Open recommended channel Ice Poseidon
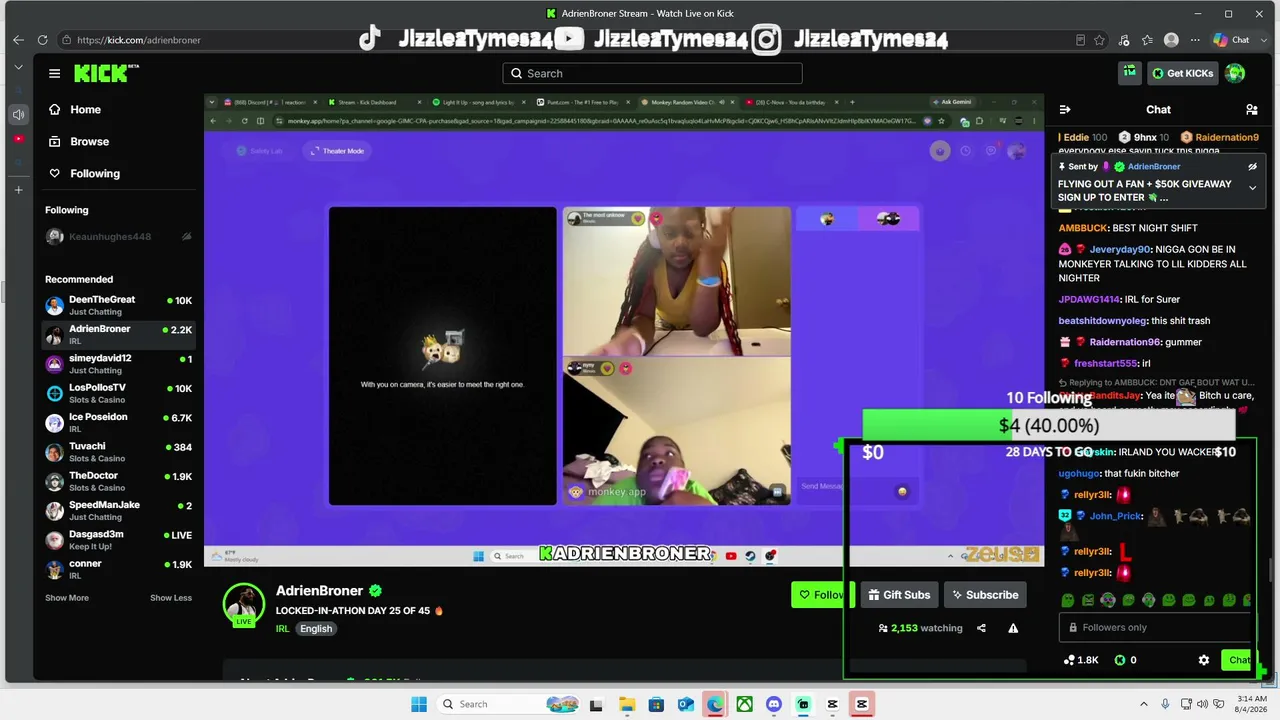The width and height of the screenshot is (1280, 720). pos(118,422)
